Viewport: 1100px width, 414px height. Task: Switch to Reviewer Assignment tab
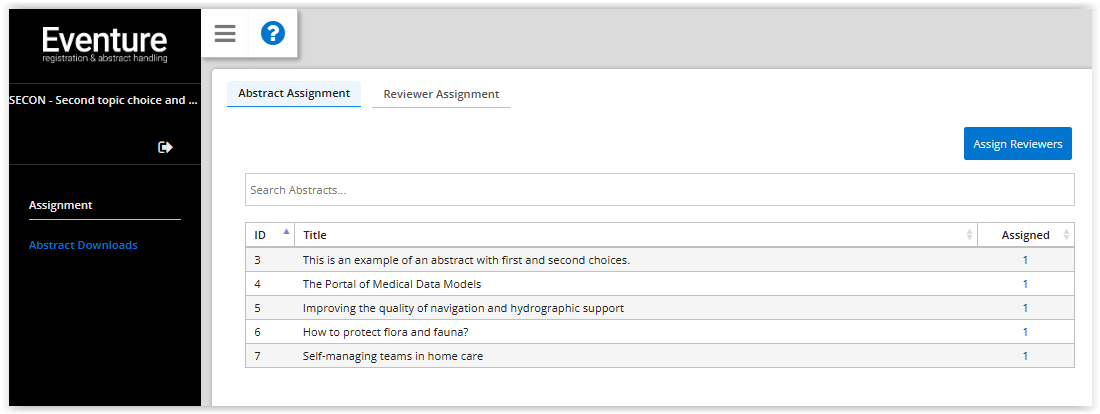[441, 94]
